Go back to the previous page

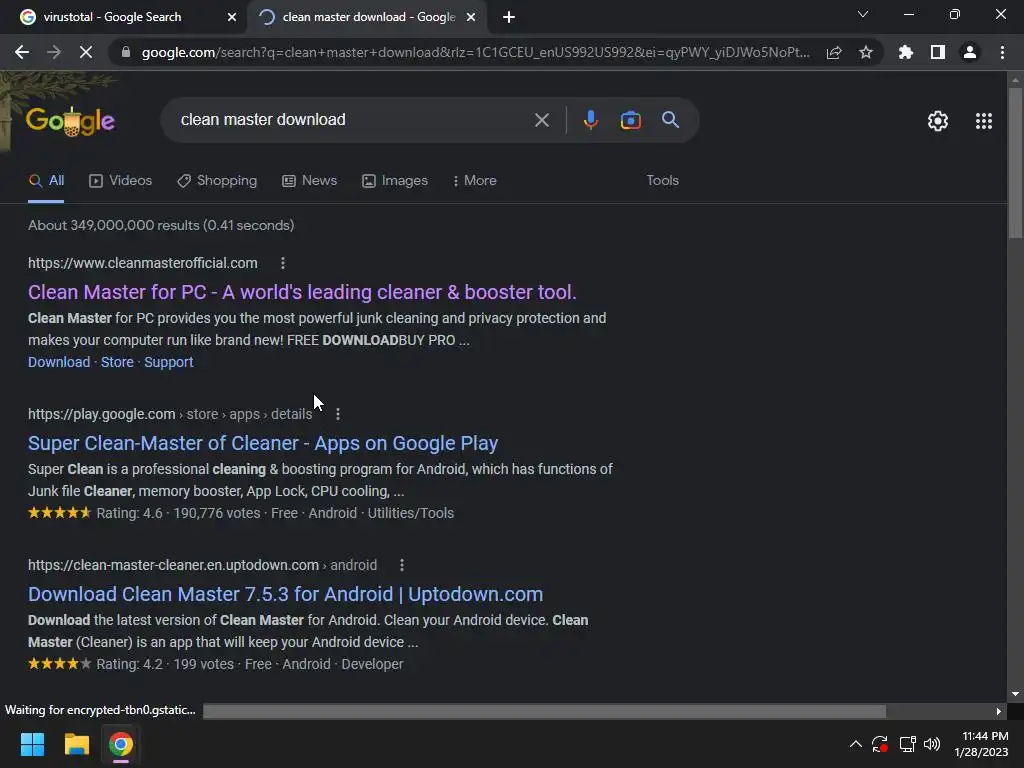[22, 52]
